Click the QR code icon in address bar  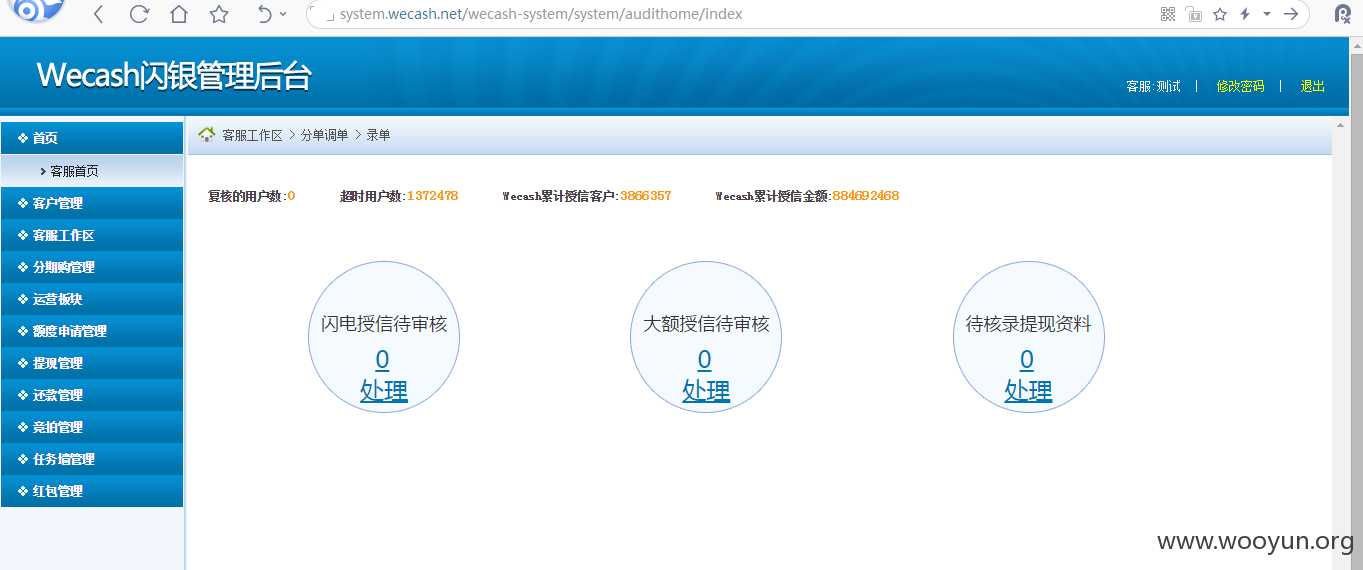point(1167,14)
